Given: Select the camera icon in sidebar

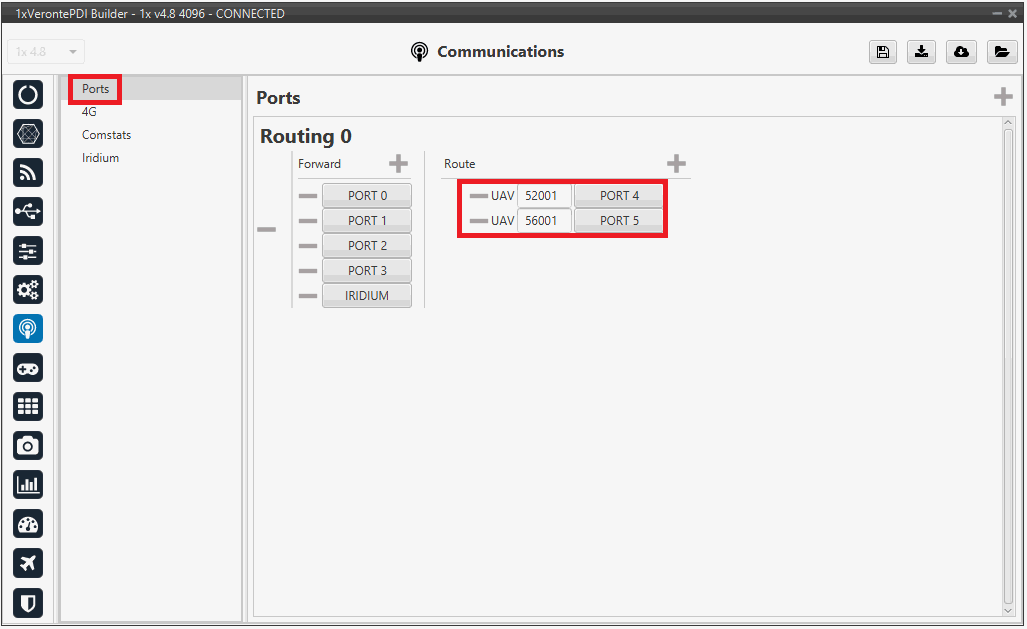Looking at the screenshot, I should (x=28, y=446).
